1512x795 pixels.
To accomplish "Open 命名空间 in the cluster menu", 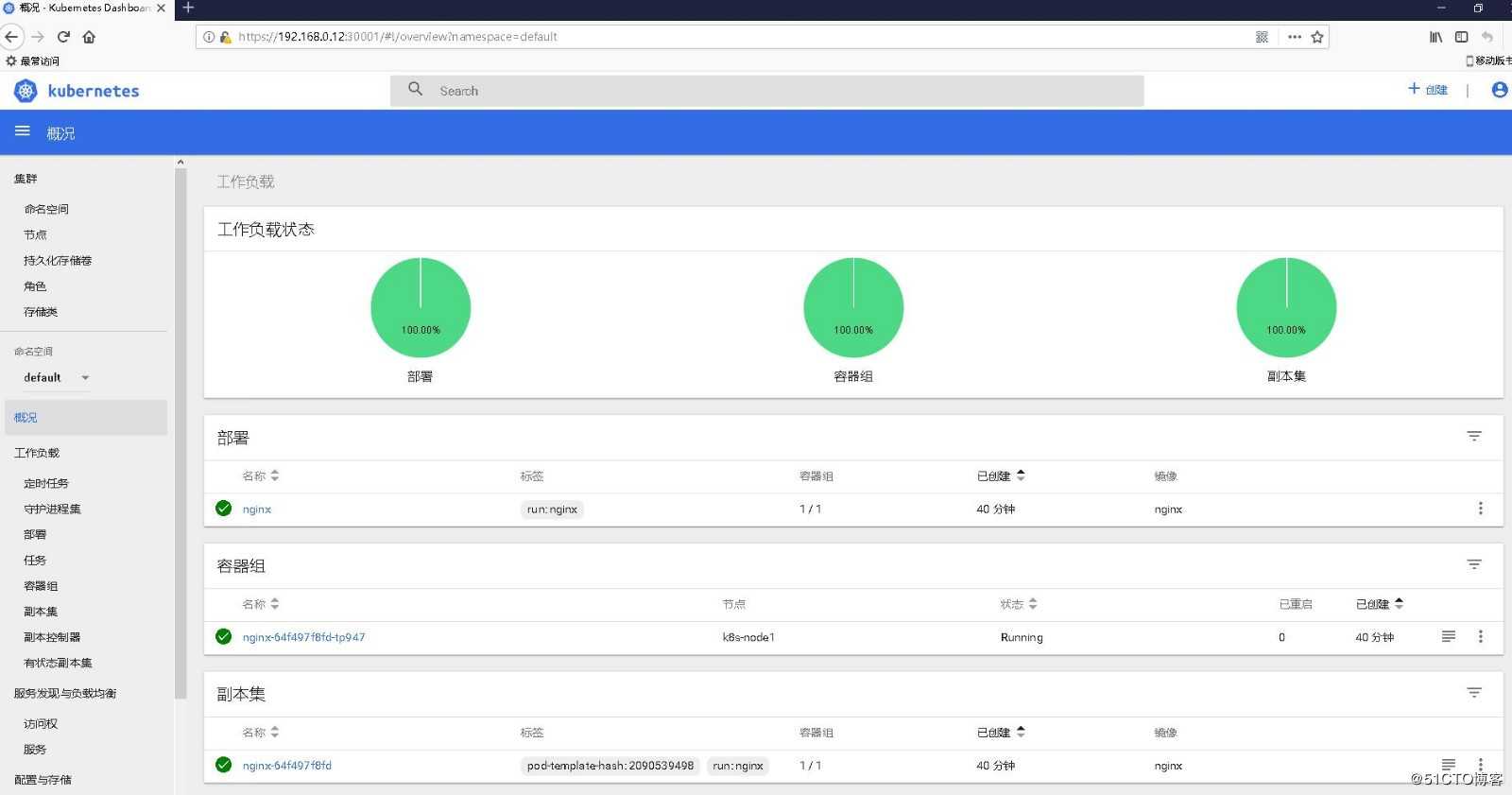I will 46,209.
